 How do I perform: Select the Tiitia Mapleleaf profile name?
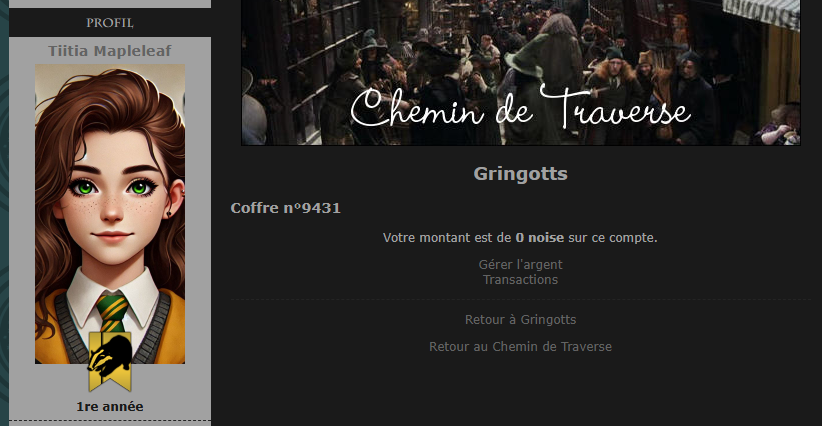click(x=110, y=51)
